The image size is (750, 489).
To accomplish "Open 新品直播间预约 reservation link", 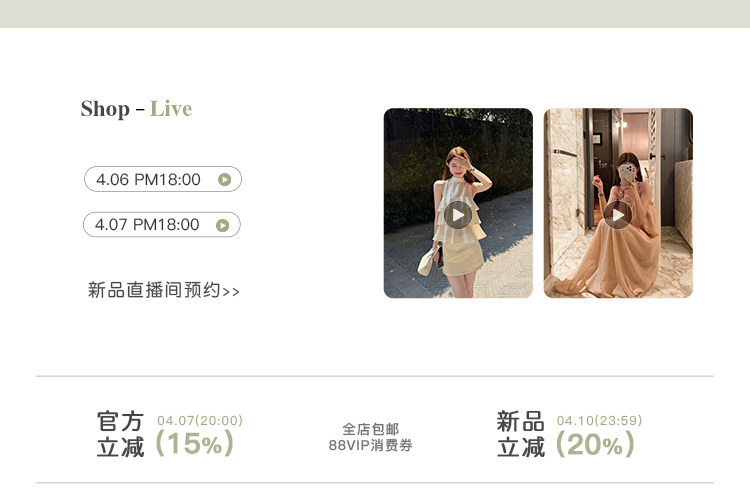I will (164, 290).
